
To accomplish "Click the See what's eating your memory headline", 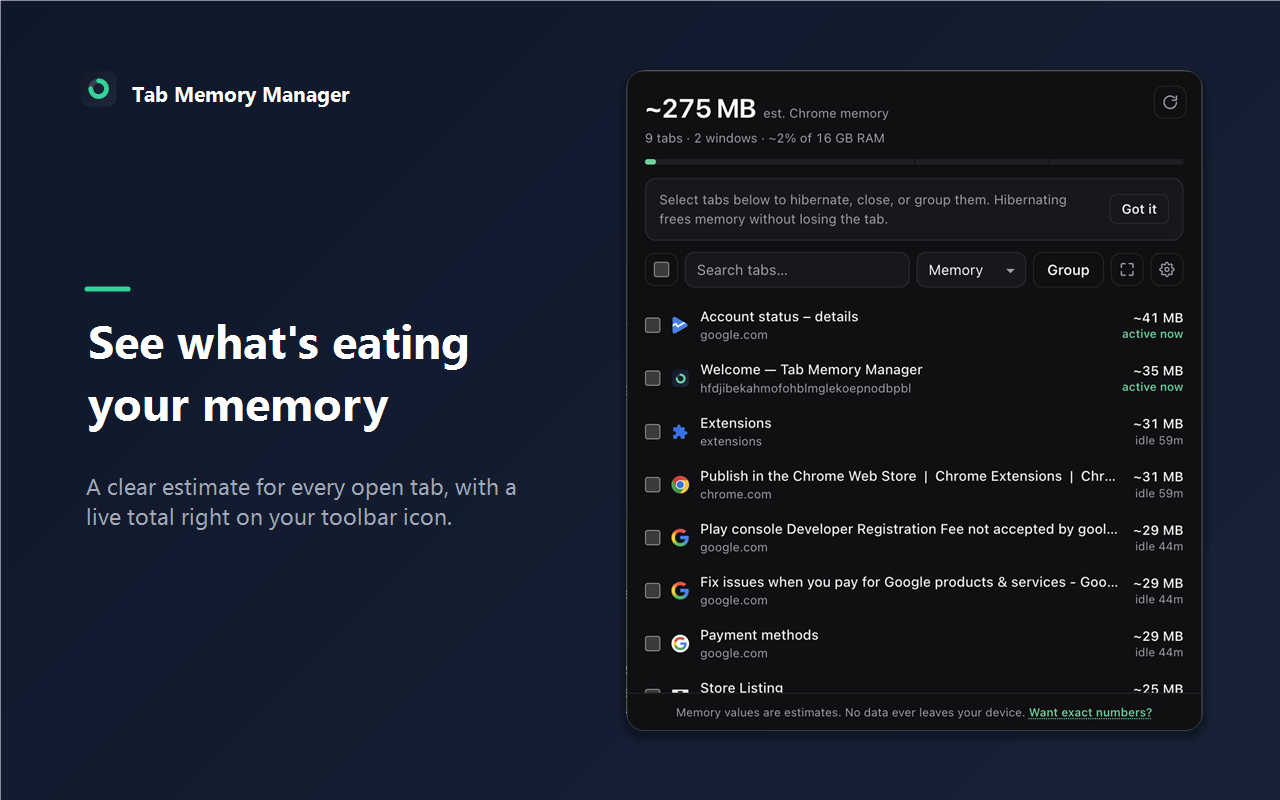I will pyautogui.click(x=279, y=375).
